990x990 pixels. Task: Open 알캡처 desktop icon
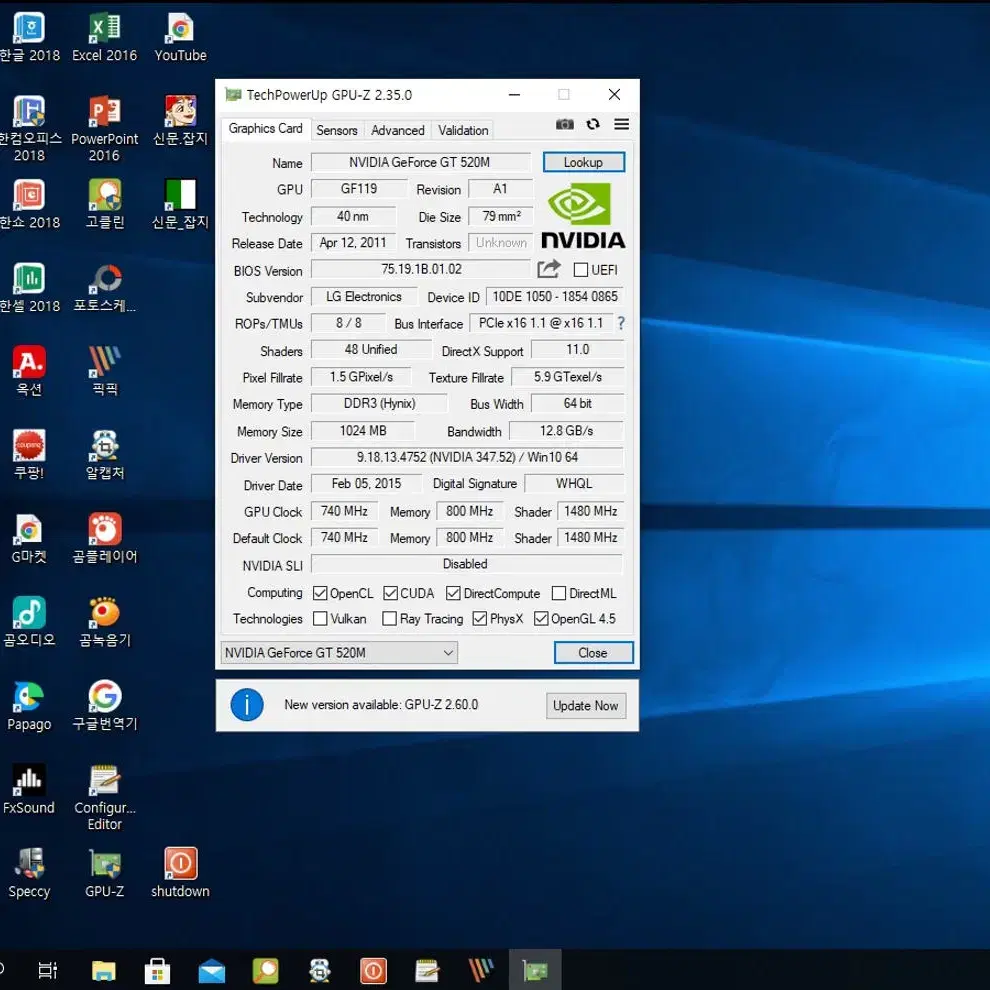click(105, 455)
